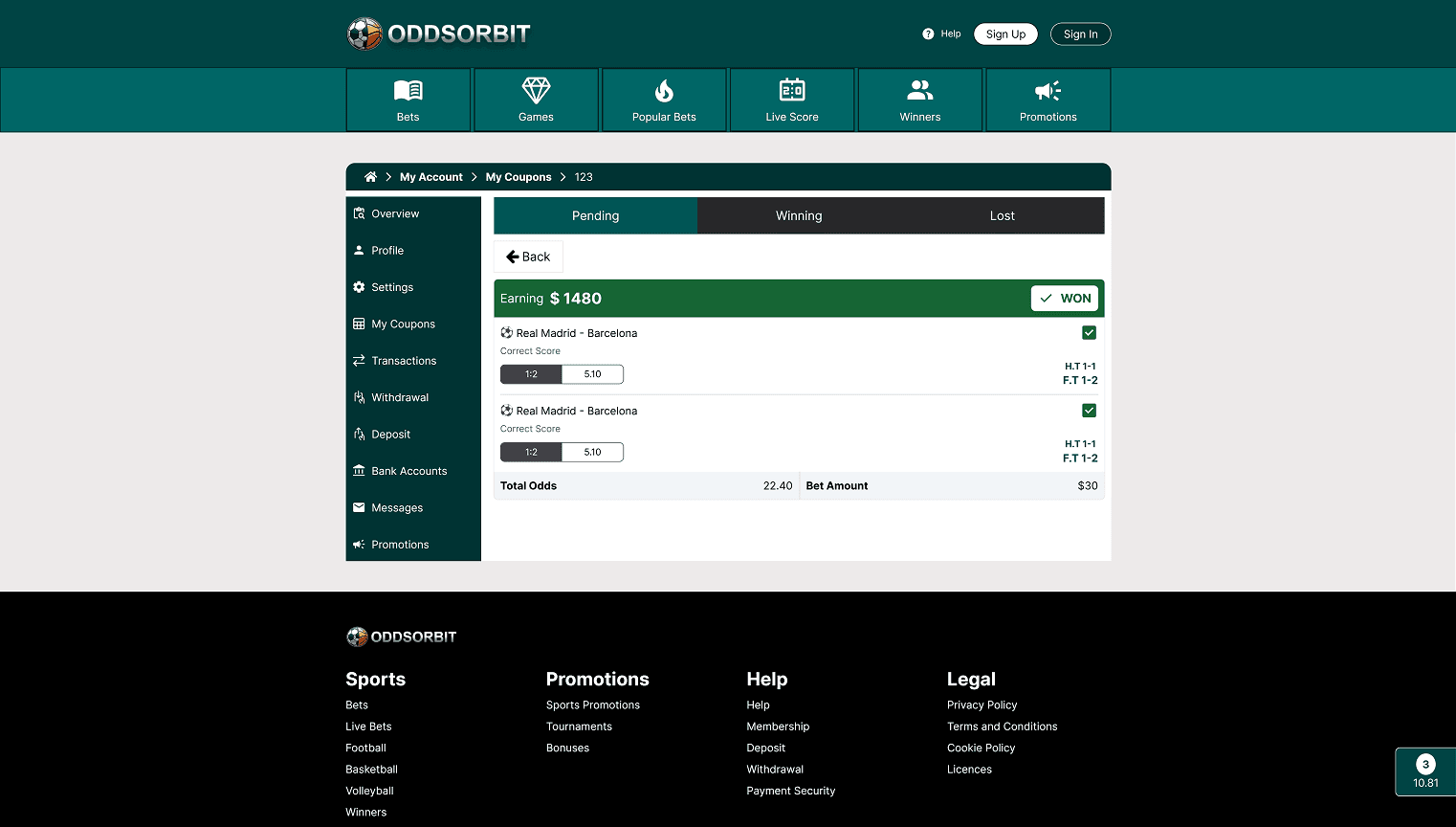This screenshot has width=1456, height=827.
Task: Open the footer Privacy Policy link
Action: [982, 705]
